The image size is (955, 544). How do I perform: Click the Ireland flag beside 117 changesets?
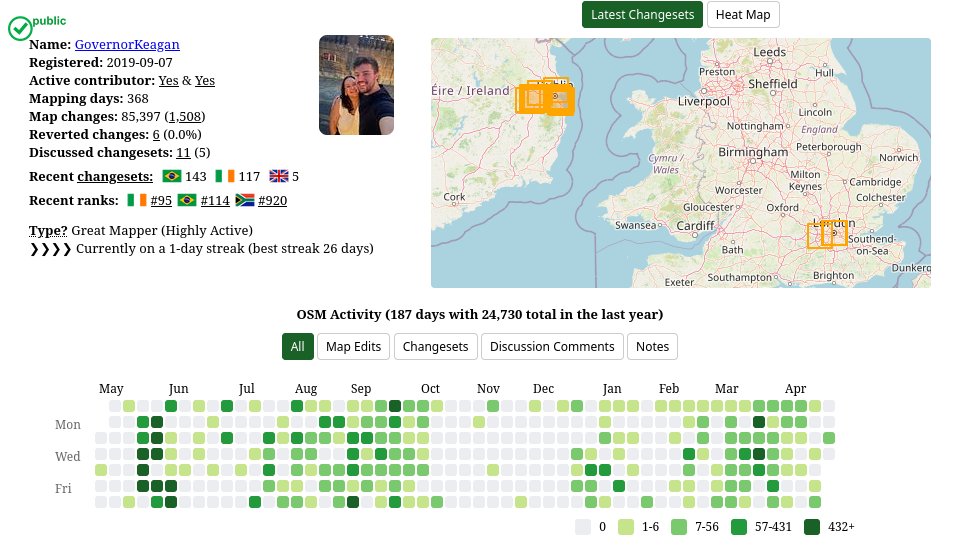(x=225, y=176)
